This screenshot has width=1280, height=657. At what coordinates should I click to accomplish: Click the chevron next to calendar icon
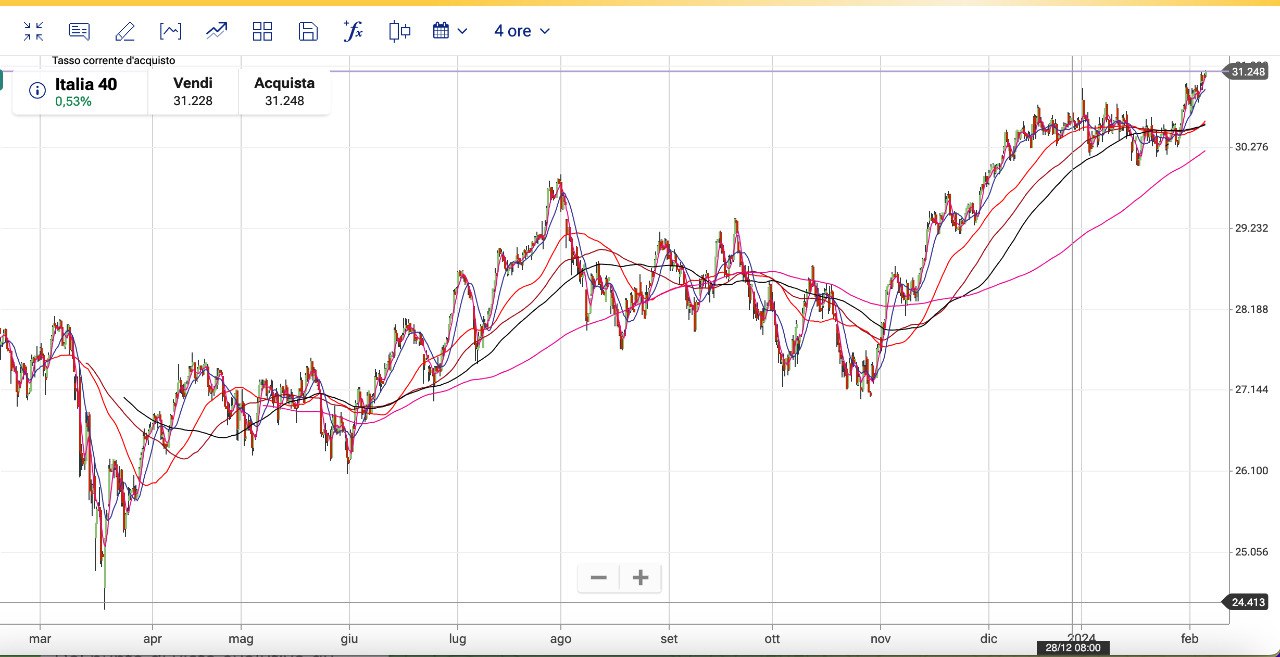tap(462, 31)
